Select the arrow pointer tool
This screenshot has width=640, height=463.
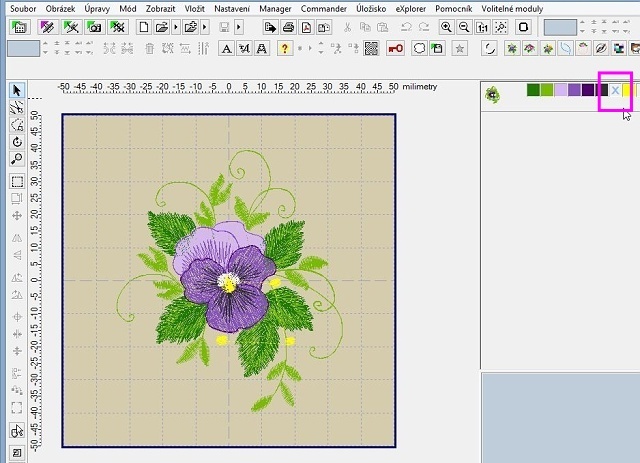tap(17, 91)
